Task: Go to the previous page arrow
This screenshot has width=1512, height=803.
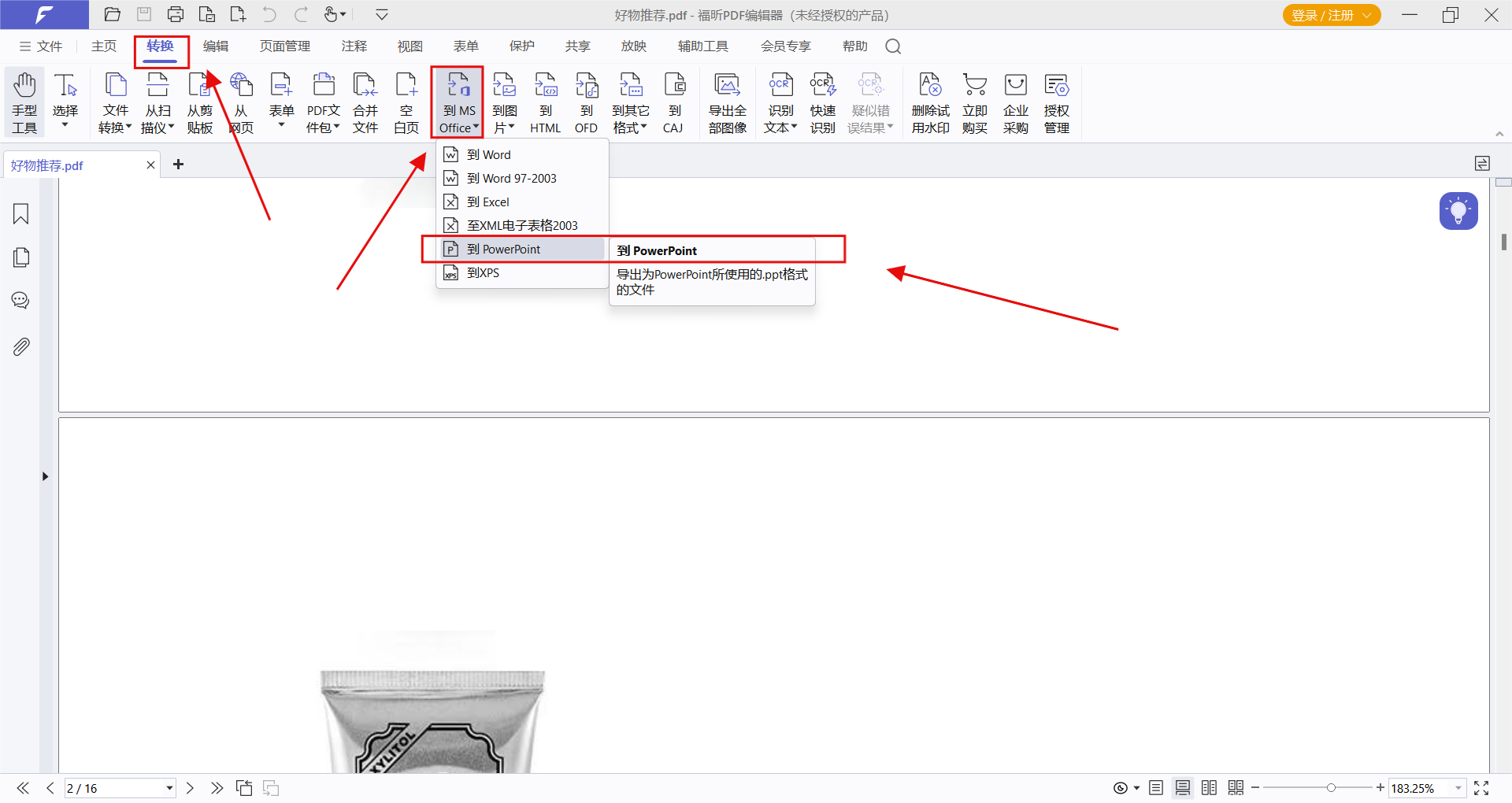Action: (50, 788)
